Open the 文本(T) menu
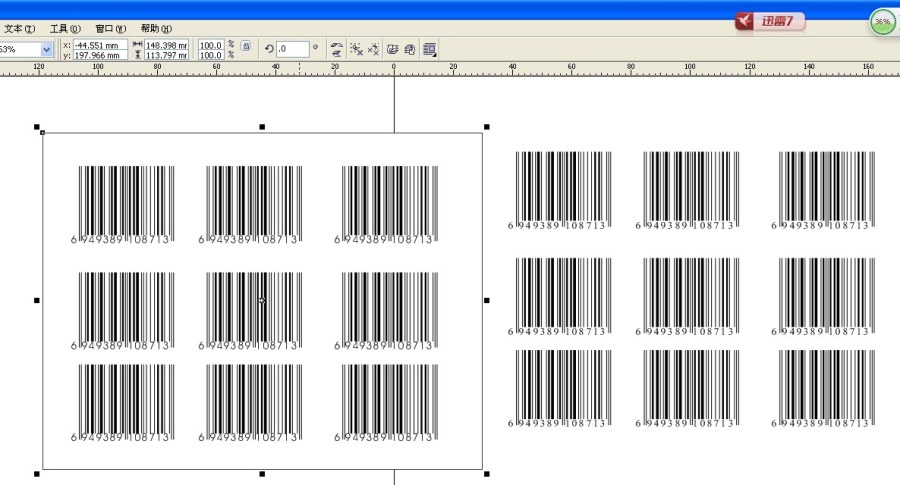 (x=19, y=29)
